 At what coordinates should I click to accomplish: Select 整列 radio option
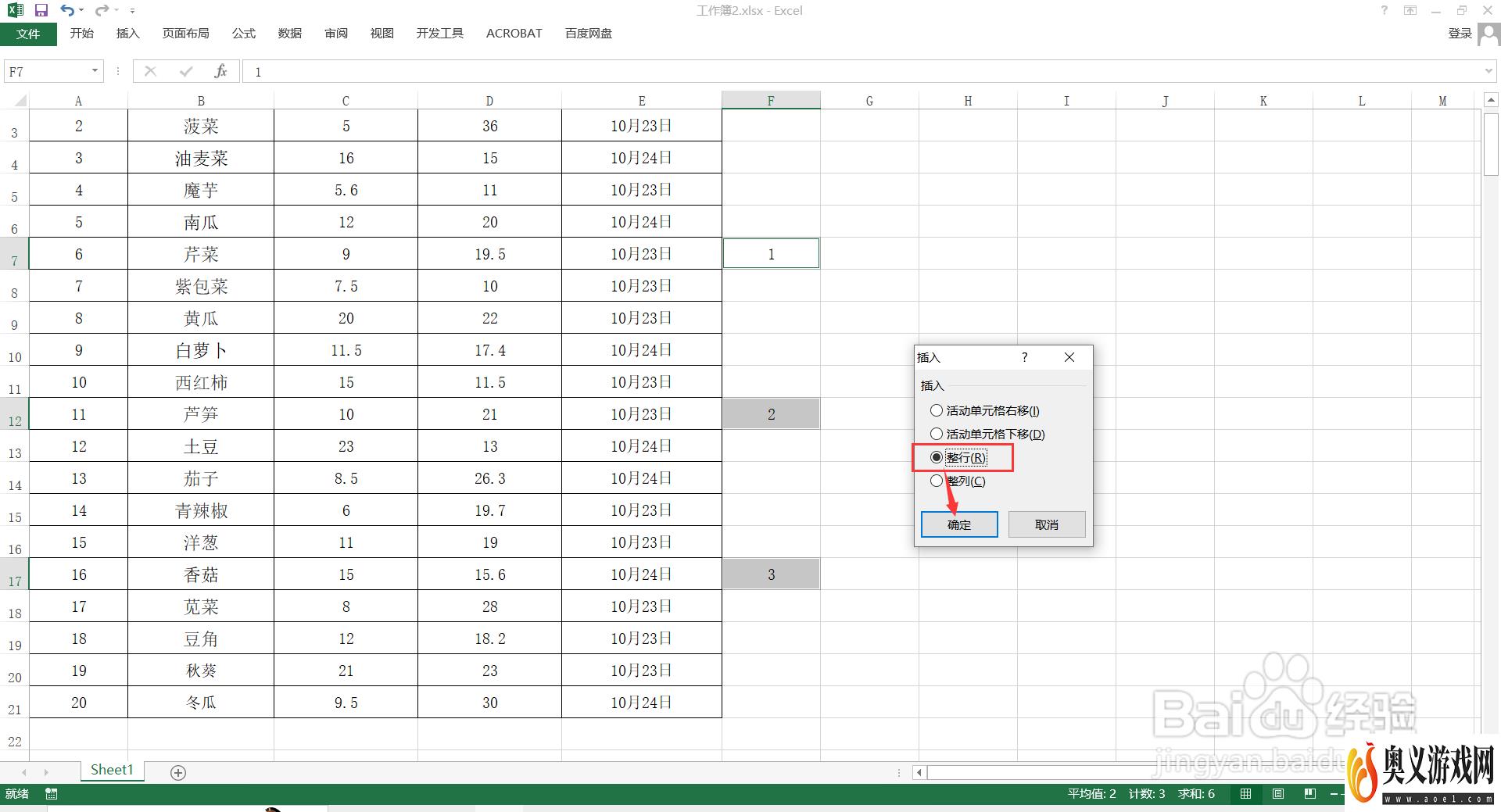coord(958,481)
